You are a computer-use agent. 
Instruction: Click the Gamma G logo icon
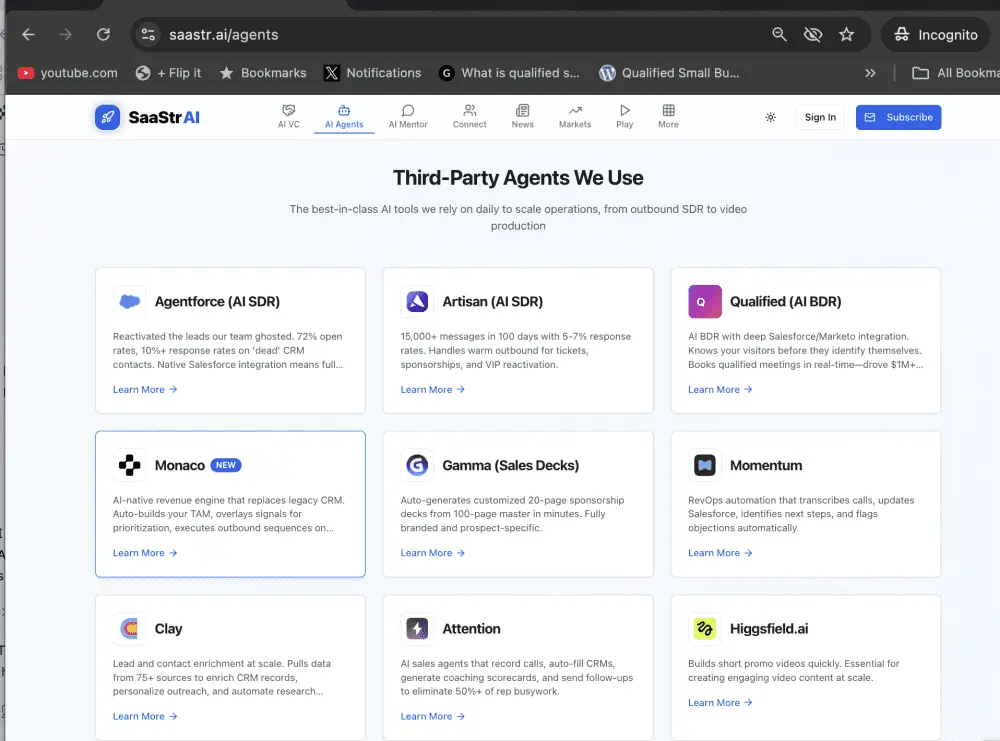[416, 465]
